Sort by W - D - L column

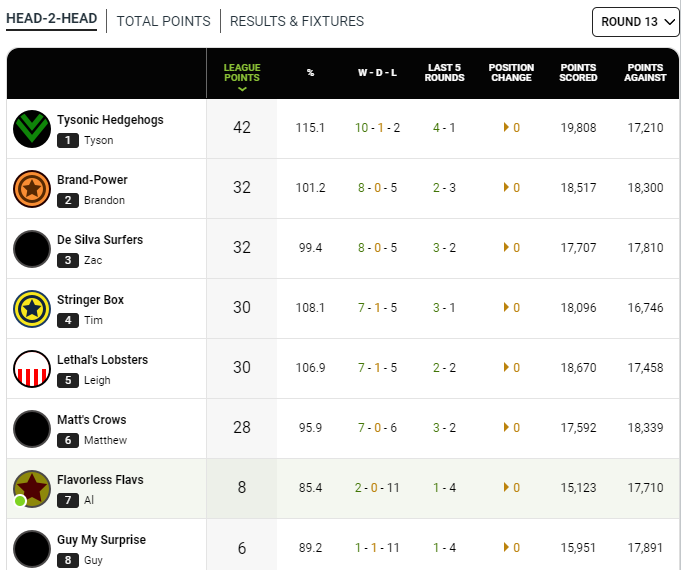377,73
